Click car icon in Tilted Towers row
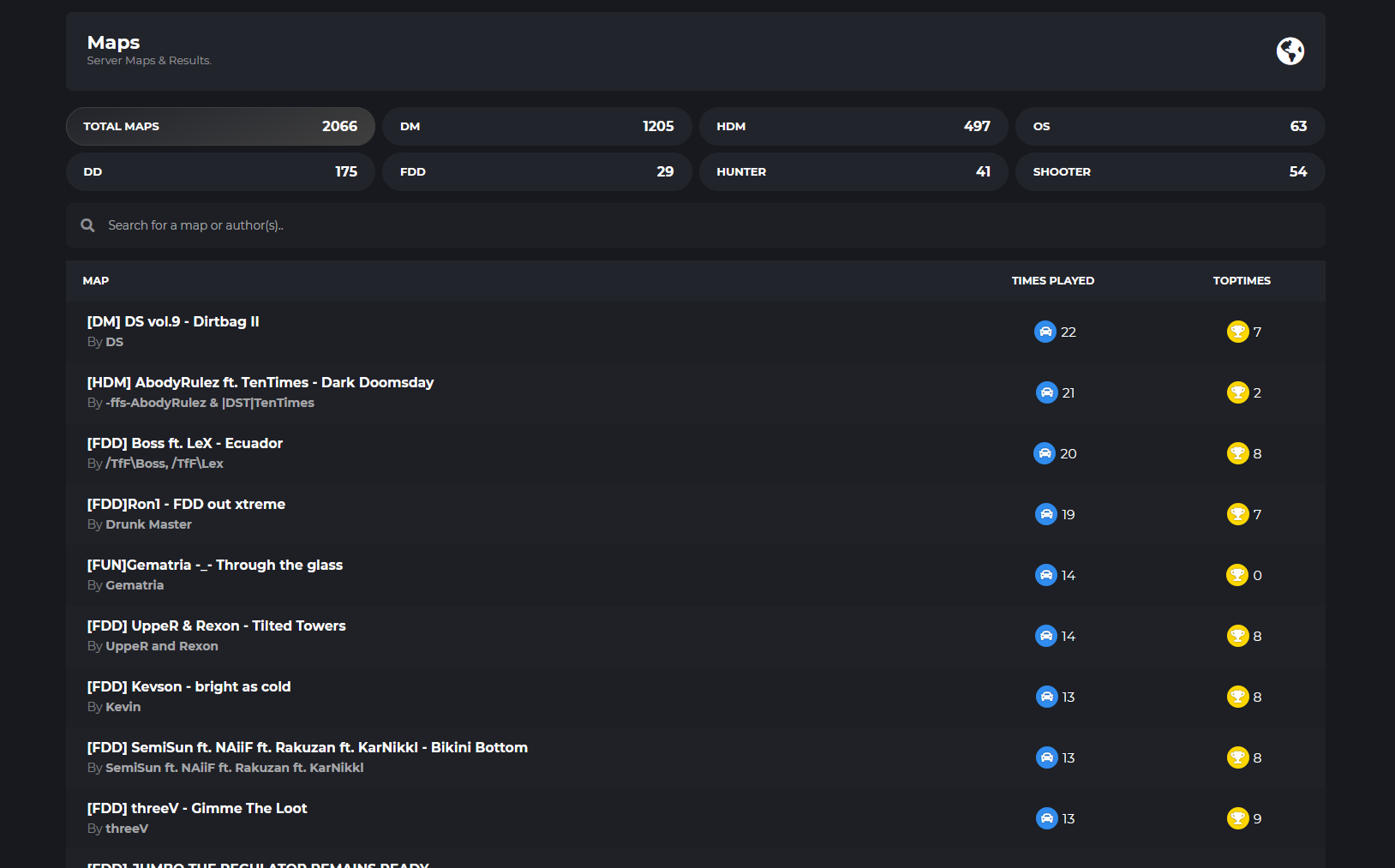This screenshot has height=868, width=1395. pos(1046,636)
